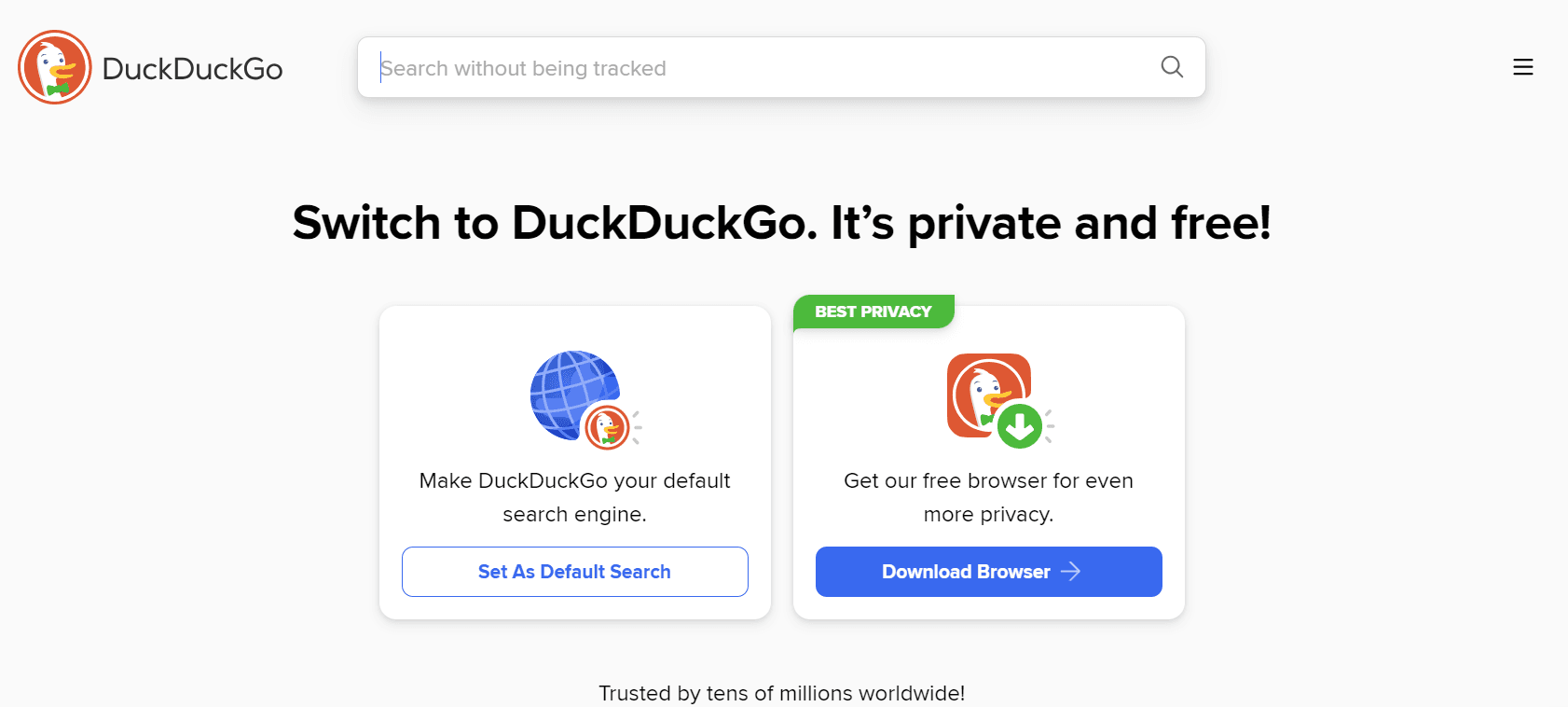Click the small duck badge on the globe

pos(607,428)
